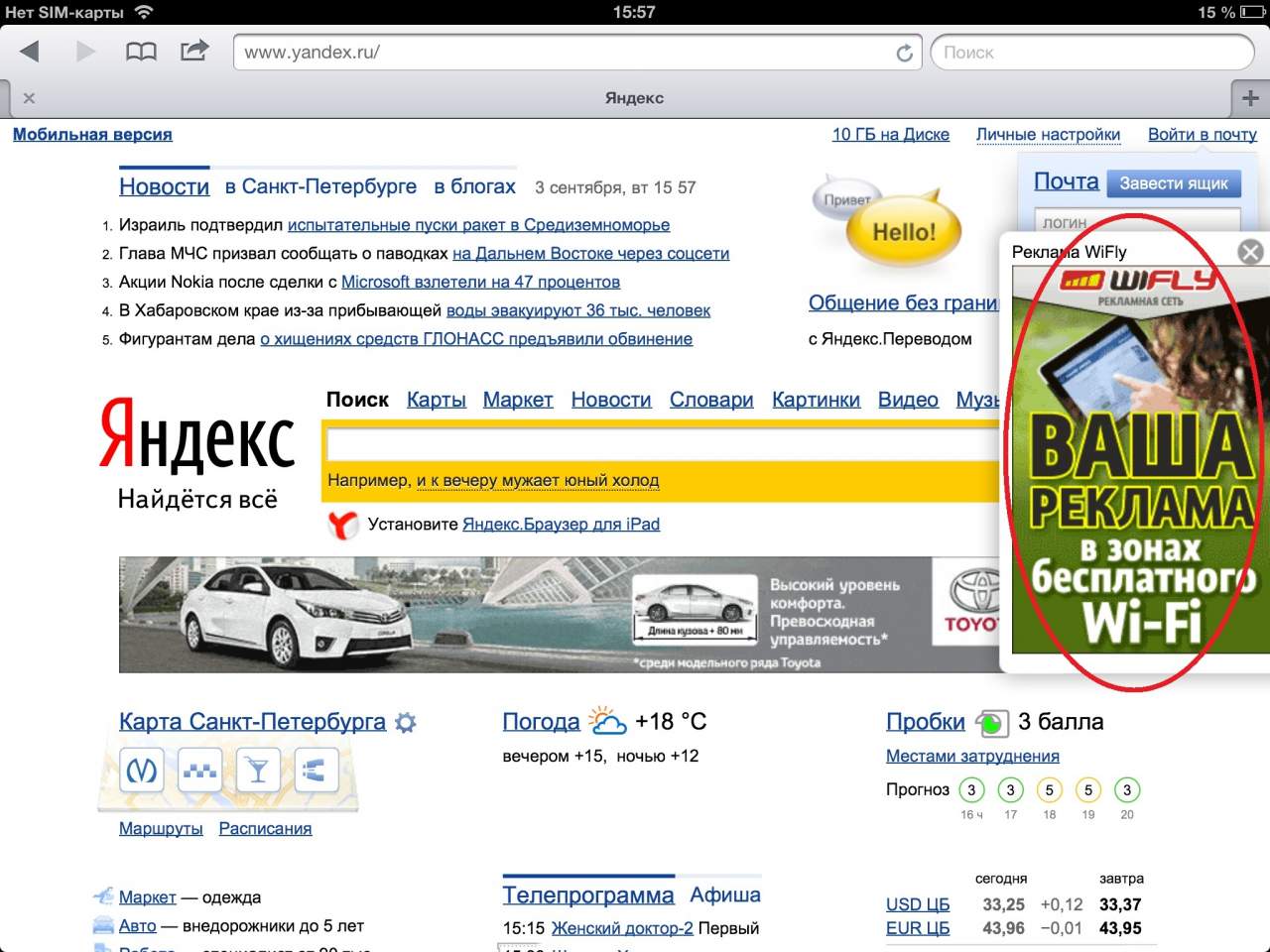Select the traffic forecast circle for 17

pyautogui.click(x=1010, y=790)
